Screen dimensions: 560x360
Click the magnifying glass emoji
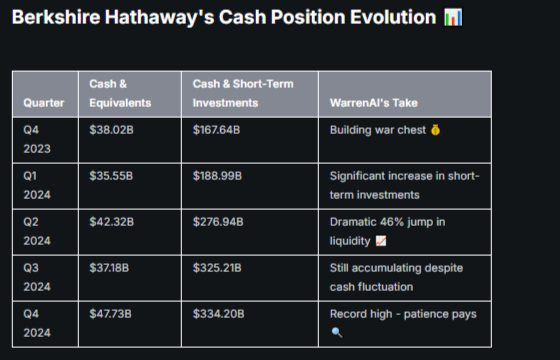(337, 333)
